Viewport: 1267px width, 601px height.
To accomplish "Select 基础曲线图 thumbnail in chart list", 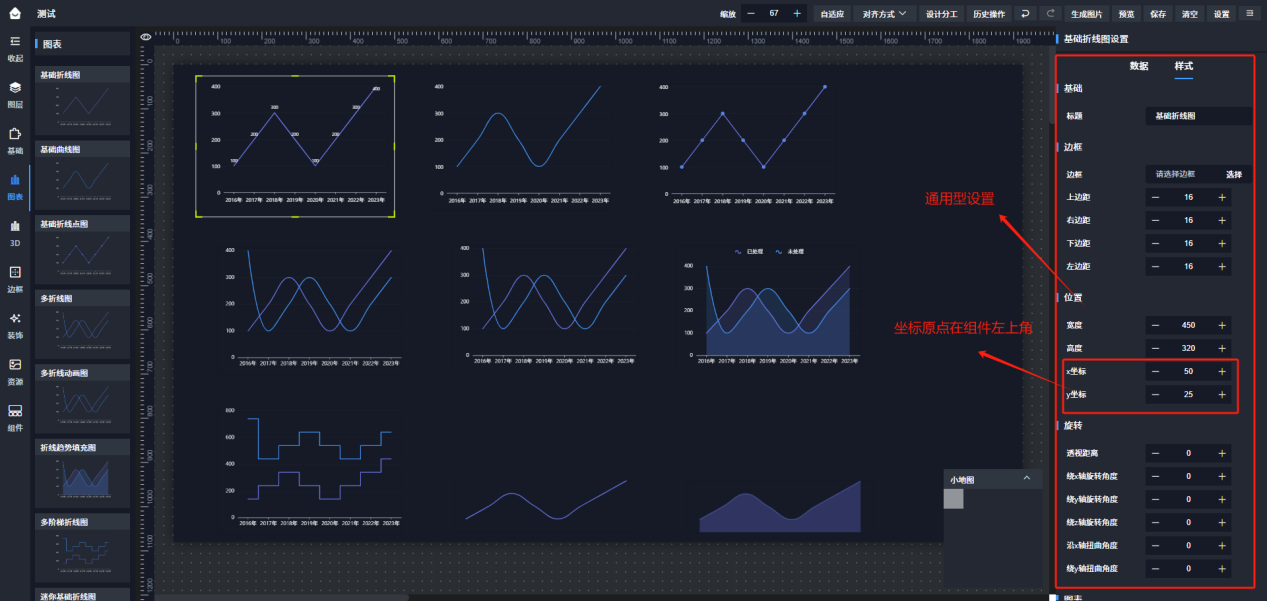I will click(x=83, y=175).
